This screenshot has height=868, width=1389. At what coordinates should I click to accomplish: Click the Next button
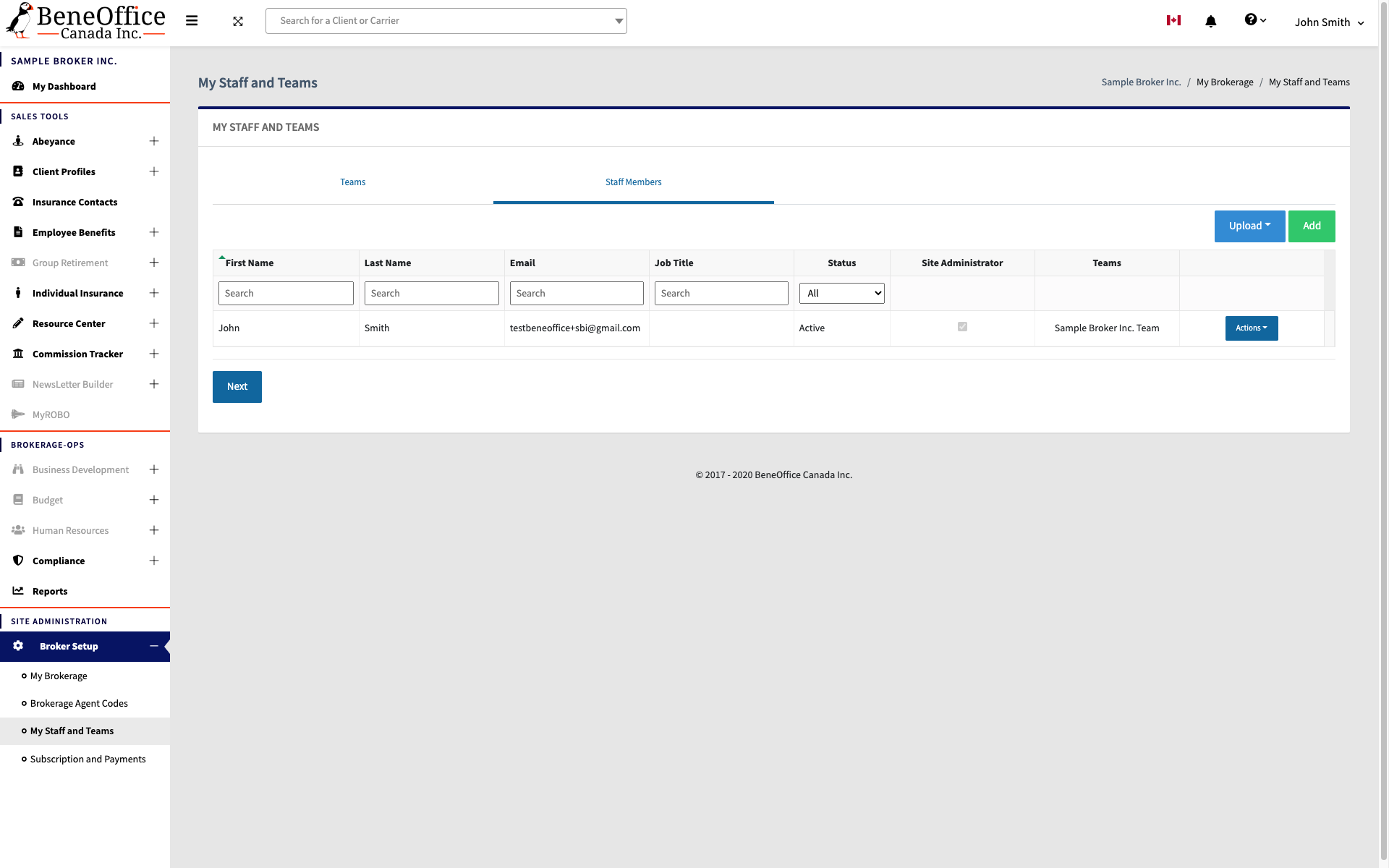(237, 387)
